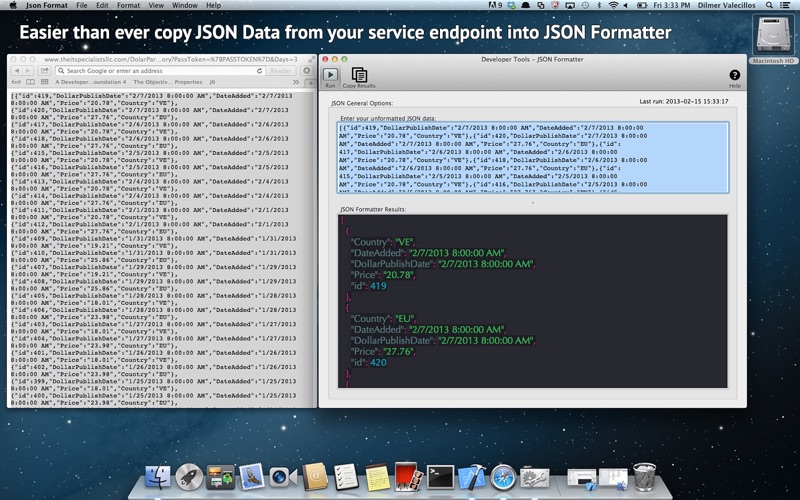Image resolution: width=800 pixels, height=500 pixels.
Task: Expand Safari bookmarks overflow chevron
Action: [x=296, y=82]
